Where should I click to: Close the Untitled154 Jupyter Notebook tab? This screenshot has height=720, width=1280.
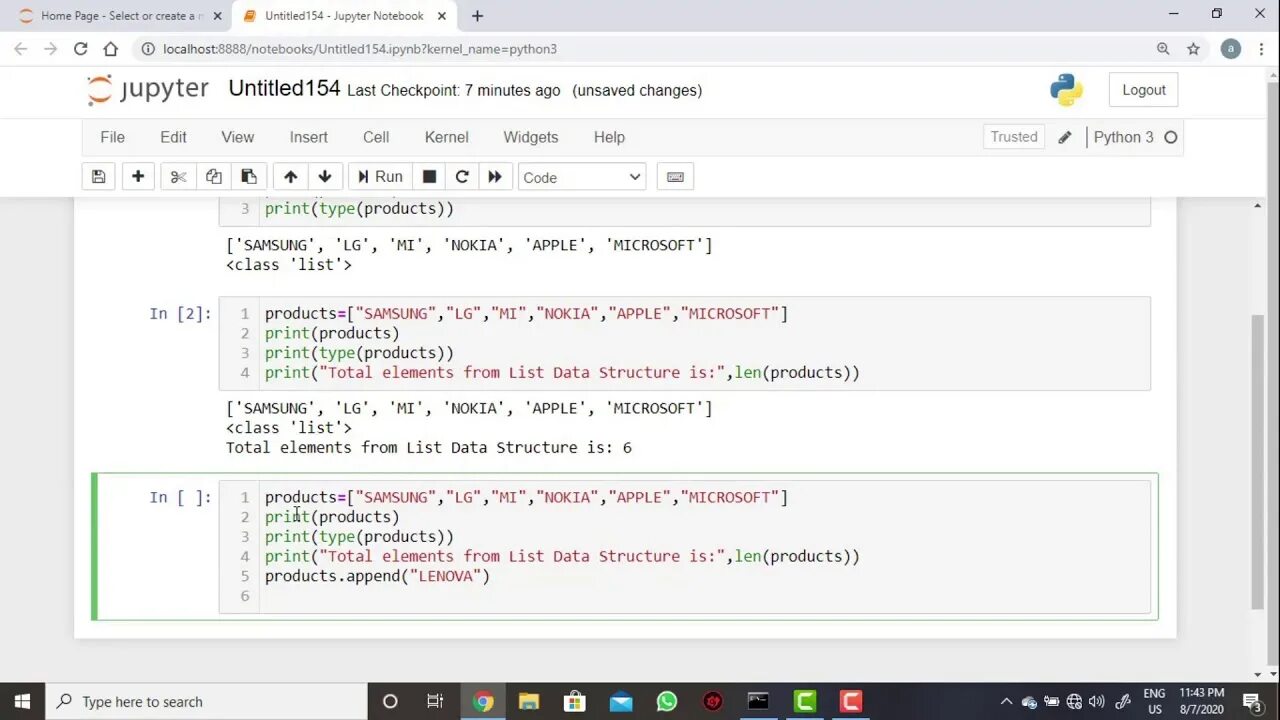point(442,16)
